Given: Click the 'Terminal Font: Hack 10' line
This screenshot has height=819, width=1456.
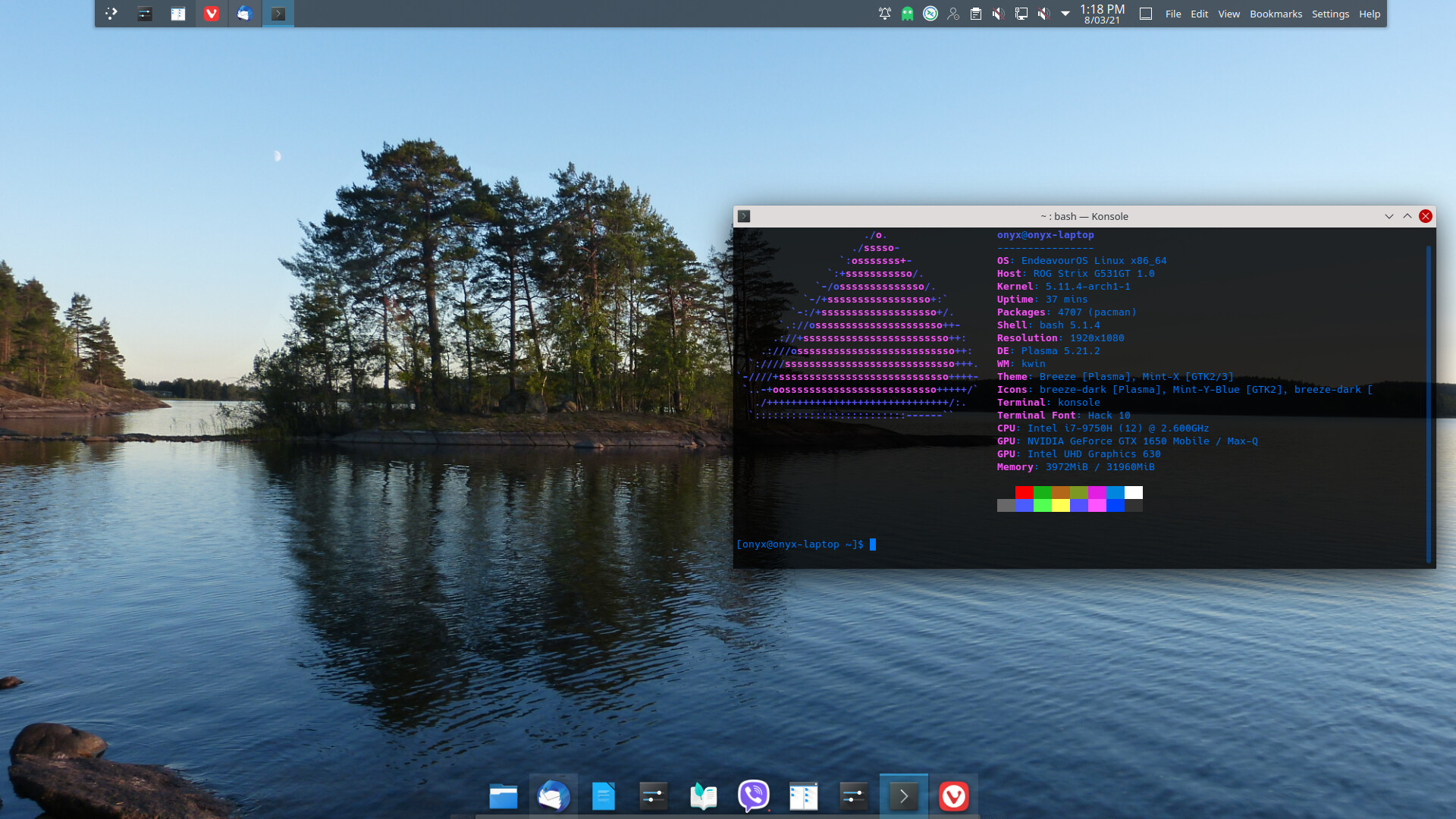Looking at the screenshot, I should pos(1064,416).
